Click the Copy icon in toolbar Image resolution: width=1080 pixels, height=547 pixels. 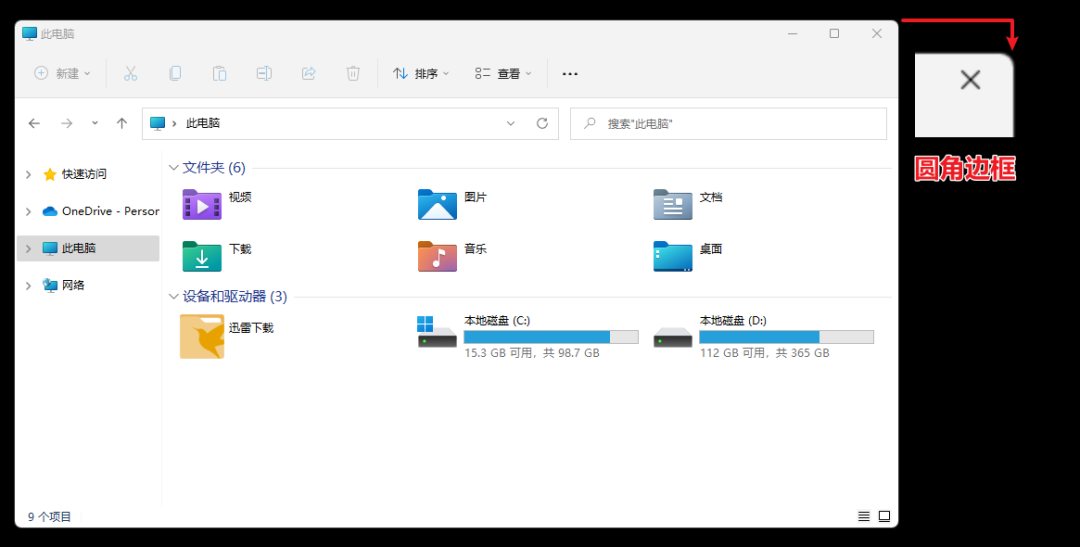pos(175,73)
